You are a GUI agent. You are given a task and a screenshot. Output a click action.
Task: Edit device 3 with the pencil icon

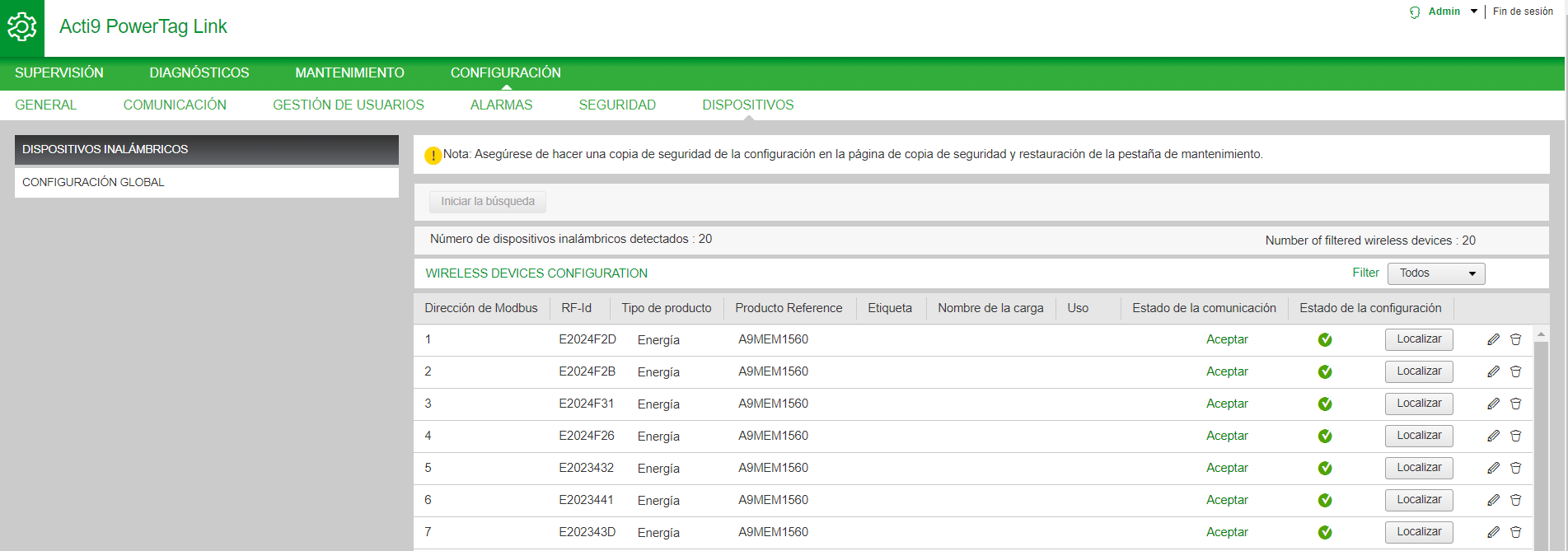pyautogui.click(x=1493, y=404)
